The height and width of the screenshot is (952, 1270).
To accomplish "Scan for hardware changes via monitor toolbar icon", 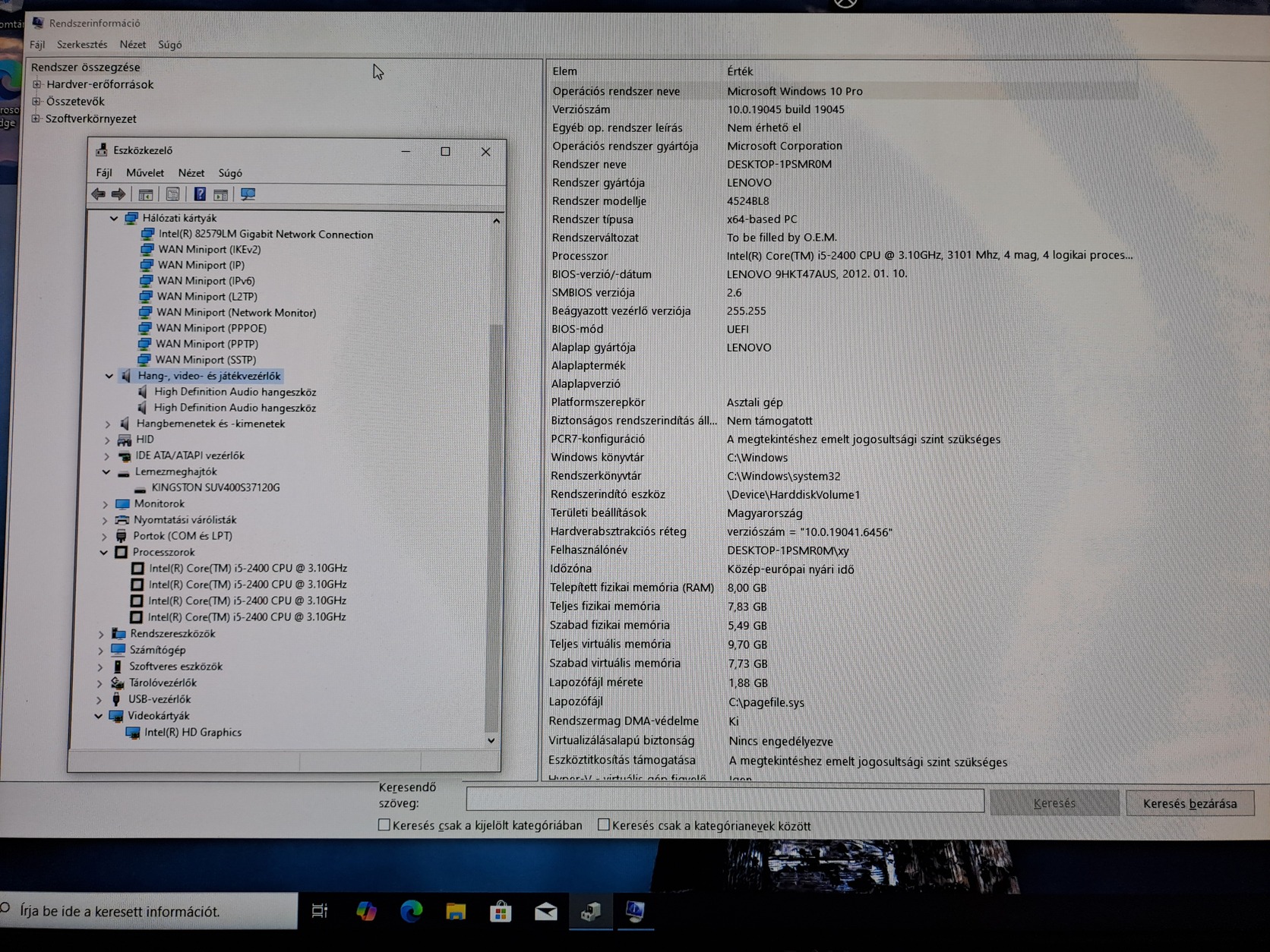I will coord(248,194).
